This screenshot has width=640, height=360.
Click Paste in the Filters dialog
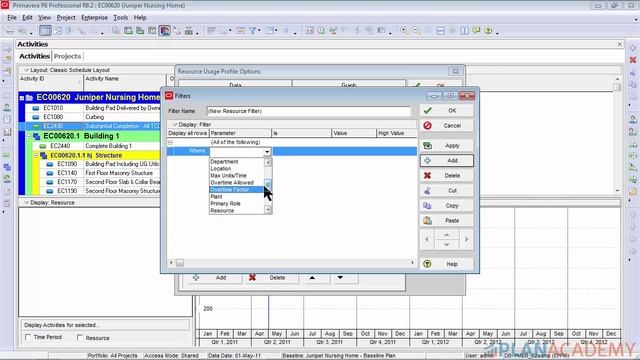click(x=447, y=220)
